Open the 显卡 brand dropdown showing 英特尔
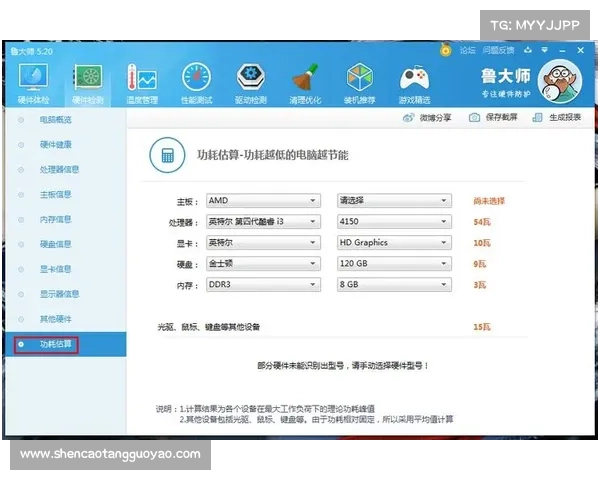The width and height of the screenshot is (600, 480). click(x=263, y=243)
